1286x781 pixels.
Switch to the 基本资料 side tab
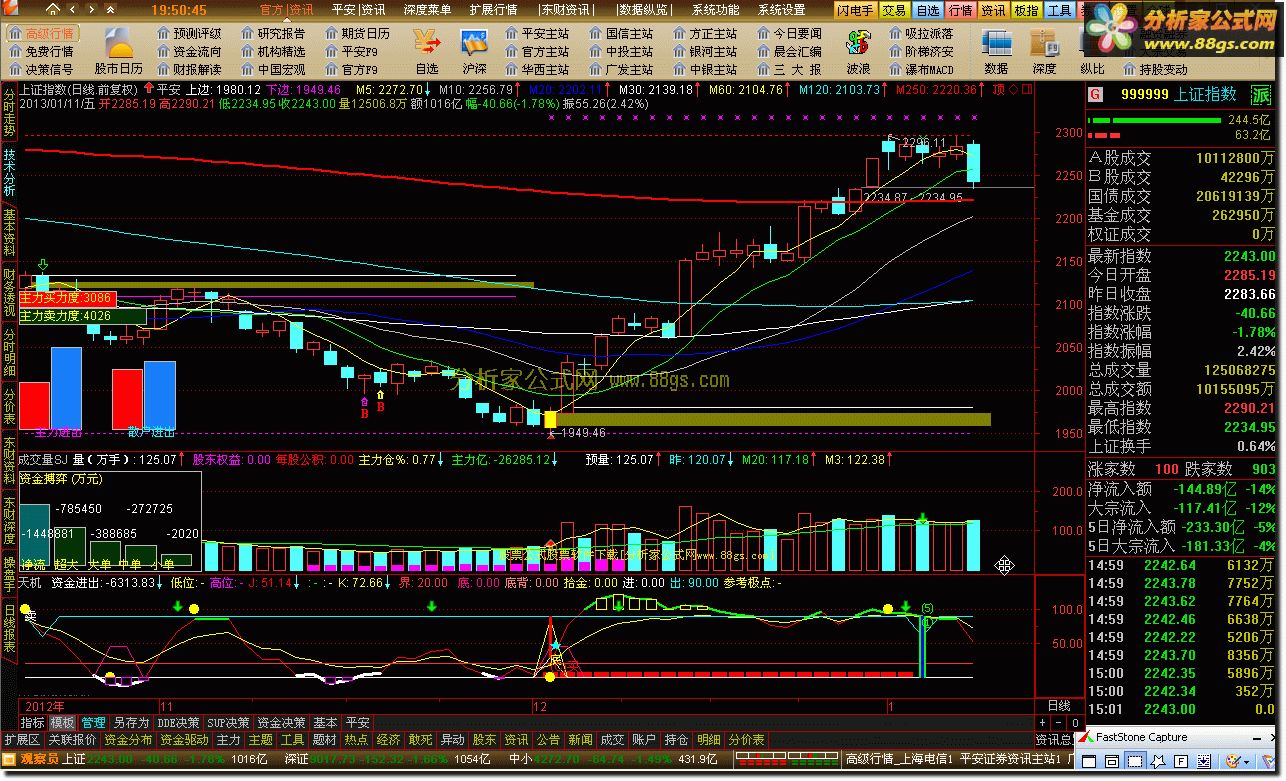pyautogui.click(x=9, y=233)
